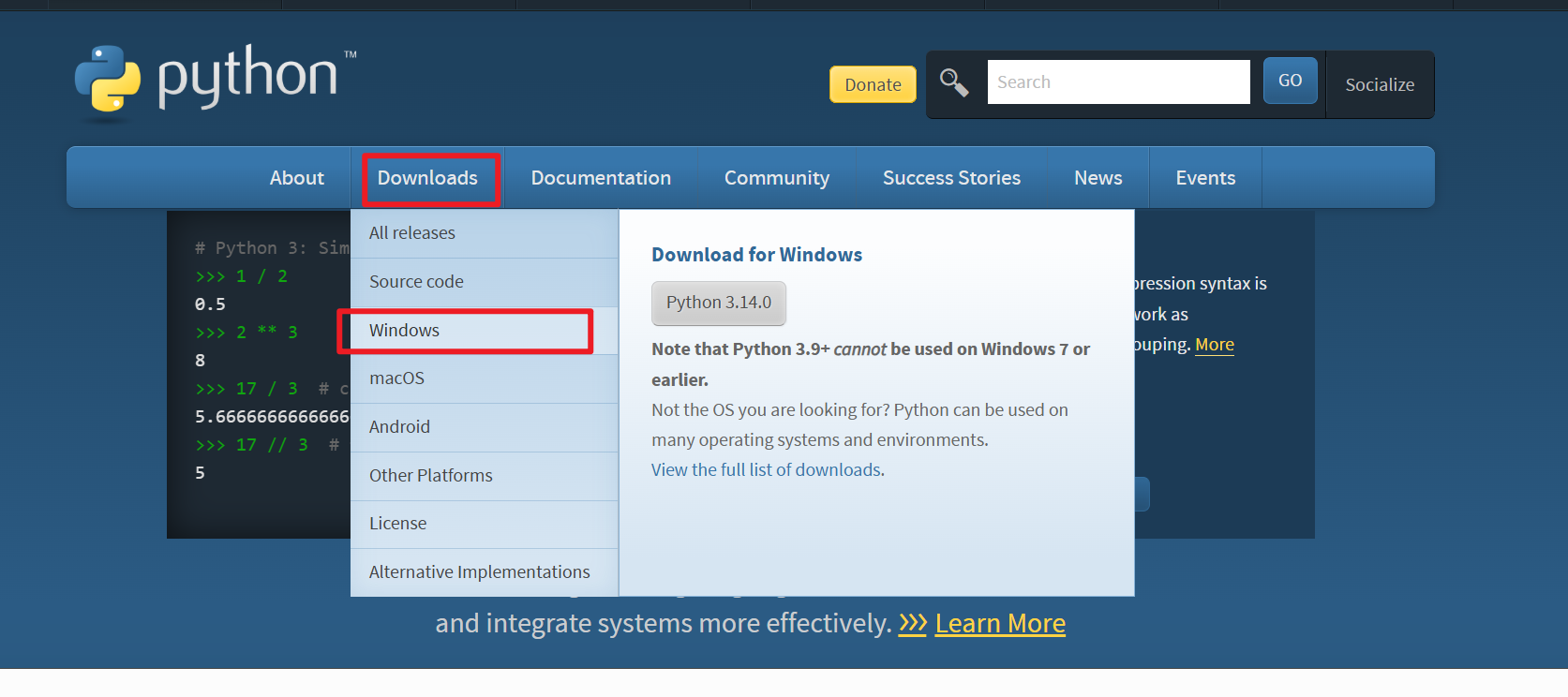The width and height of the screenshot is (1568, 697).
Task: Select Other Platforms in Downloads dropdown
Action: pos(485,476)
